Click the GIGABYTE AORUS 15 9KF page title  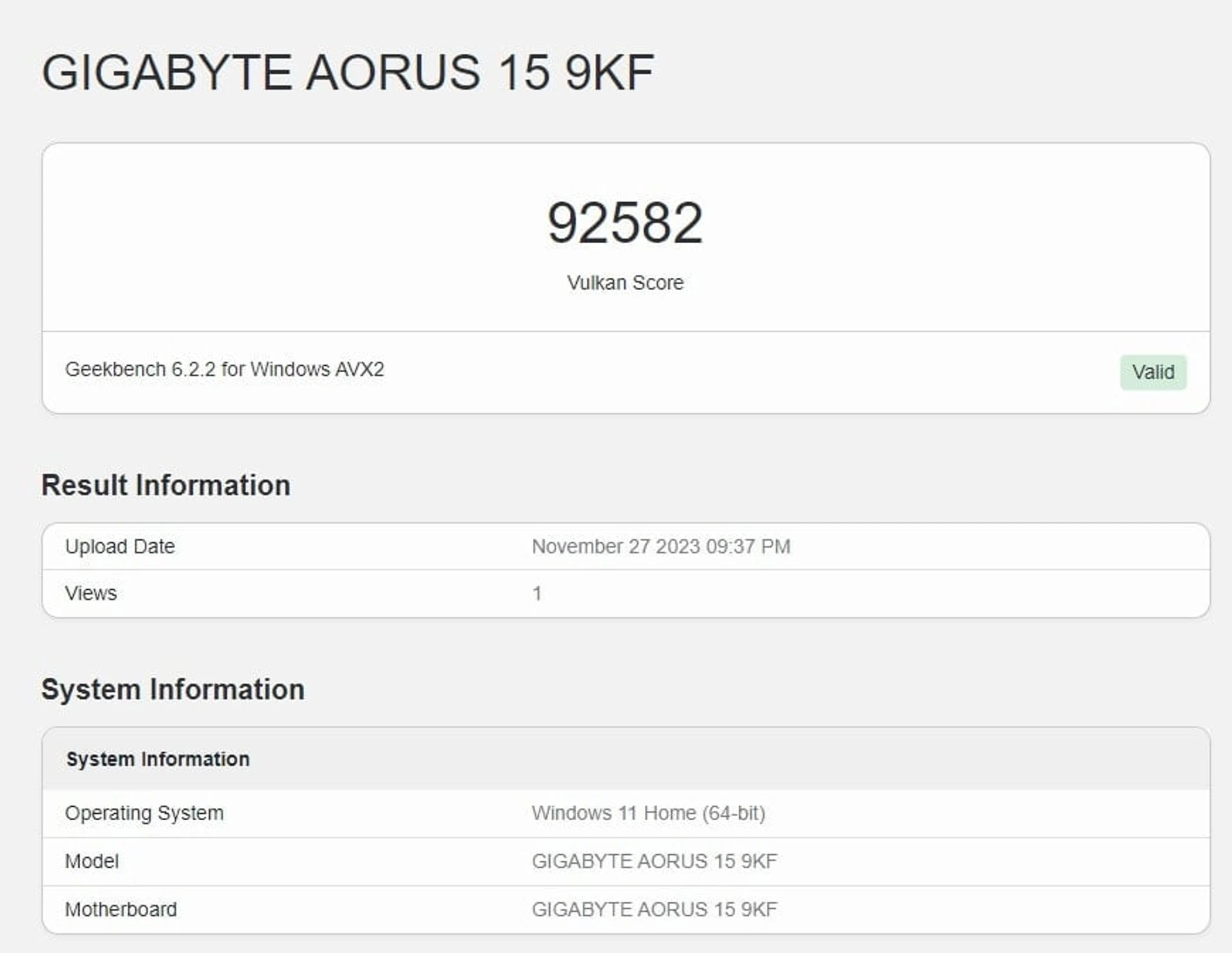pyautogui.click(x=348, y=72)
